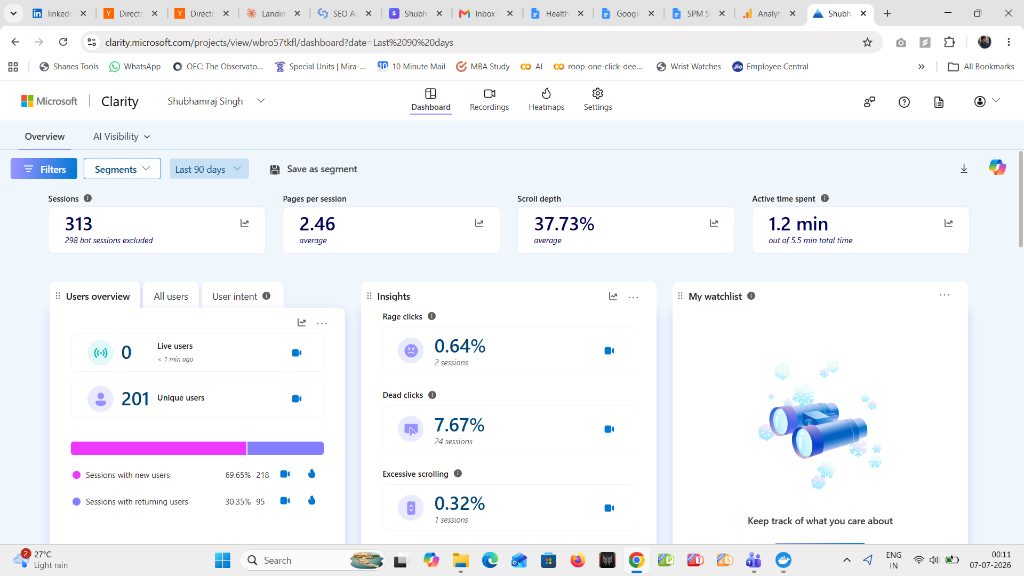The image size is (1024, 576).
Task: Download the dashboard data
Action: (964, 169)
